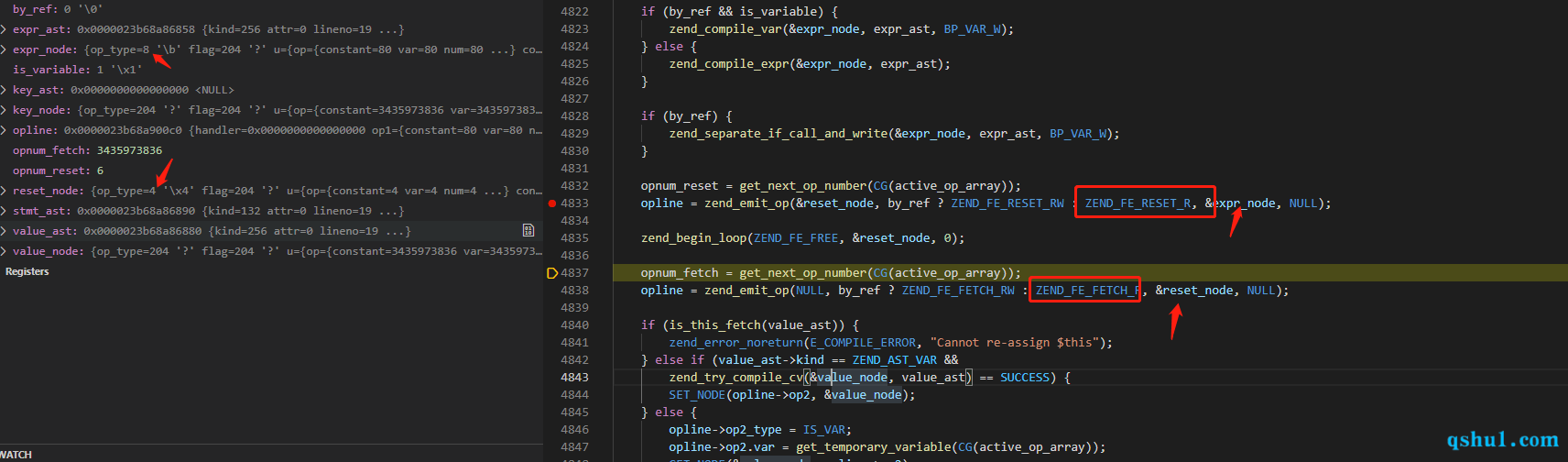Expand the reset_node variable
Image resolution: width=1568 pixels, height=462 pixels.
click(x=5, y=192)
